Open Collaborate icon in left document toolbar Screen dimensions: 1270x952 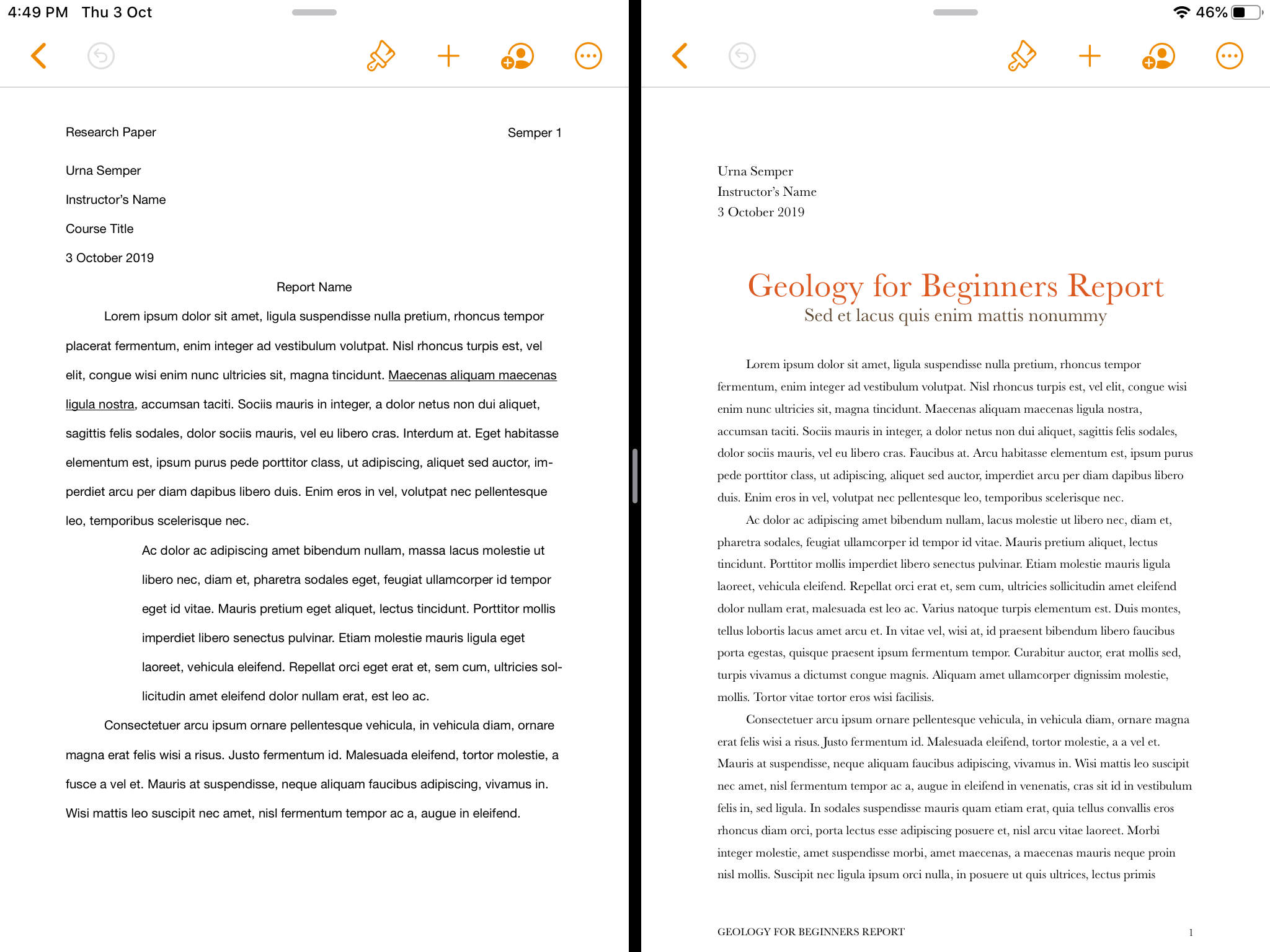[x=517, y=56]
